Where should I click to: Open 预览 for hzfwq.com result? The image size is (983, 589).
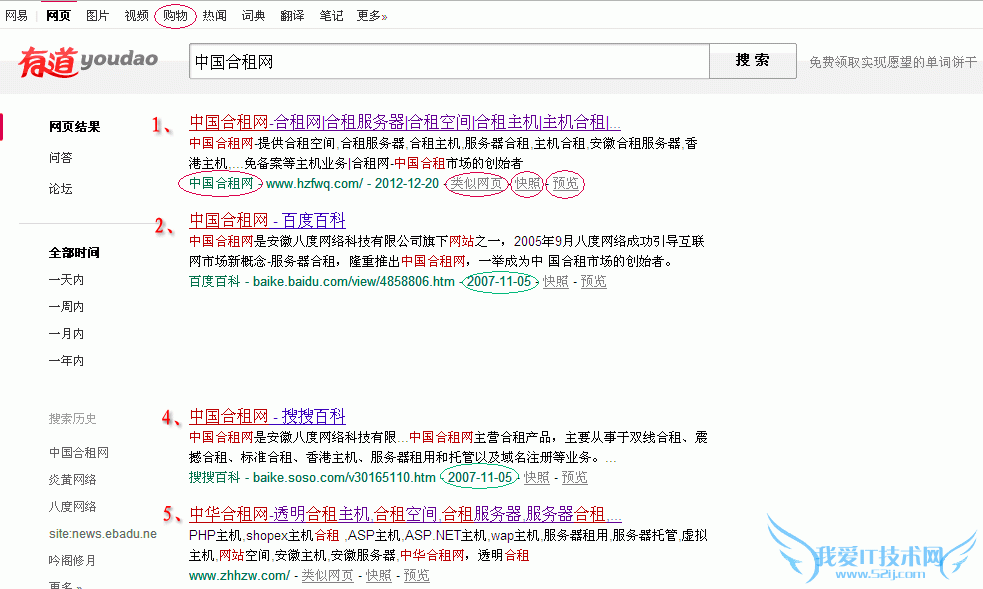point(565,183)
